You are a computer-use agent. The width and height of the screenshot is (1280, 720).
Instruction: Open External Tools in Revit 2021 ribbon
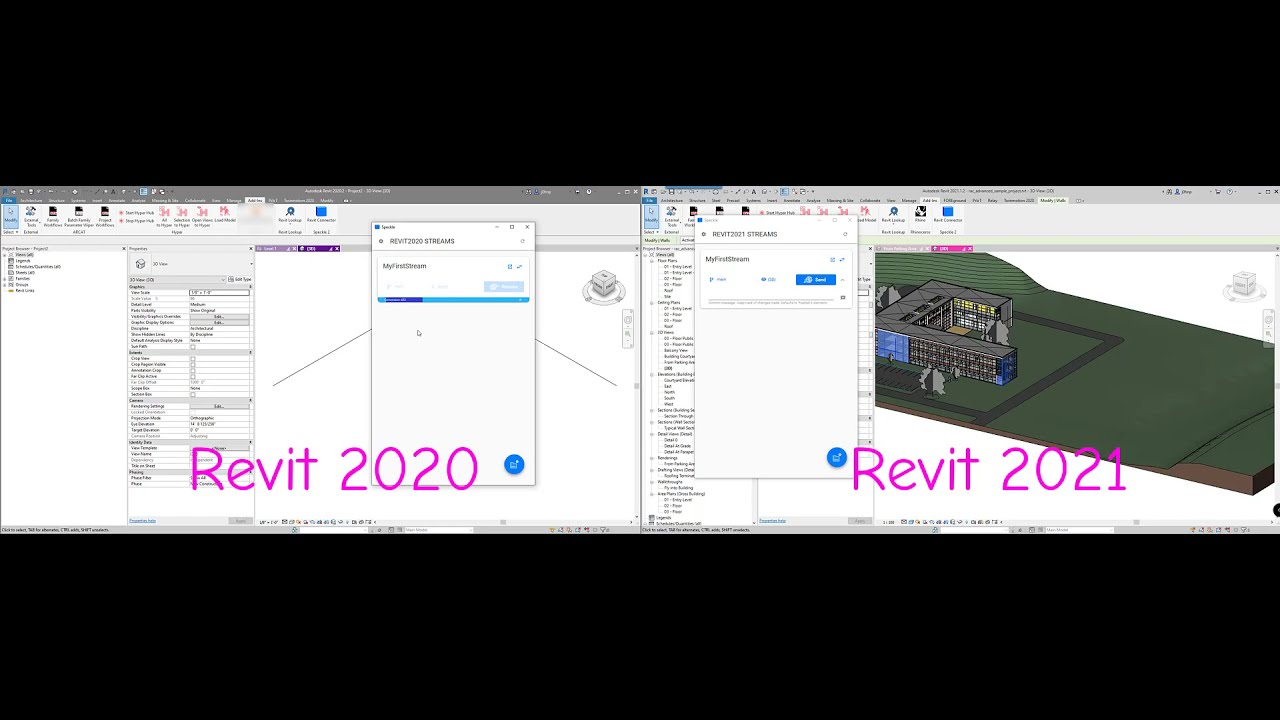click(672, 218)
